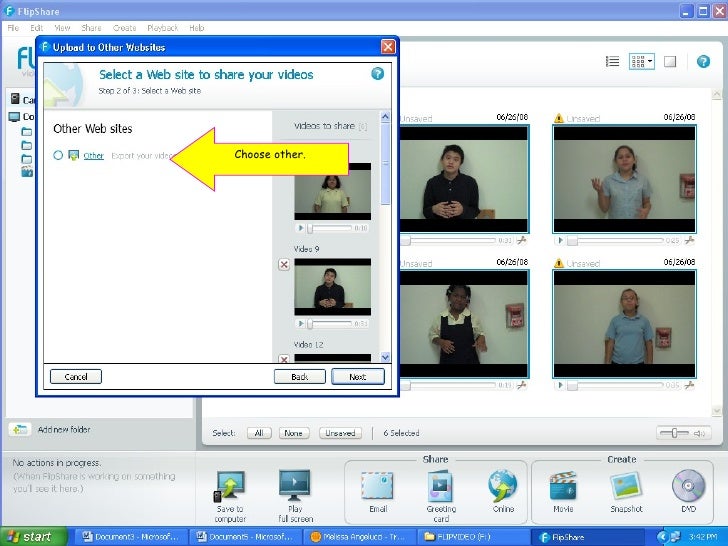Select the boy in black shirt video
The image size is (728, 546).
click(463, 179)
